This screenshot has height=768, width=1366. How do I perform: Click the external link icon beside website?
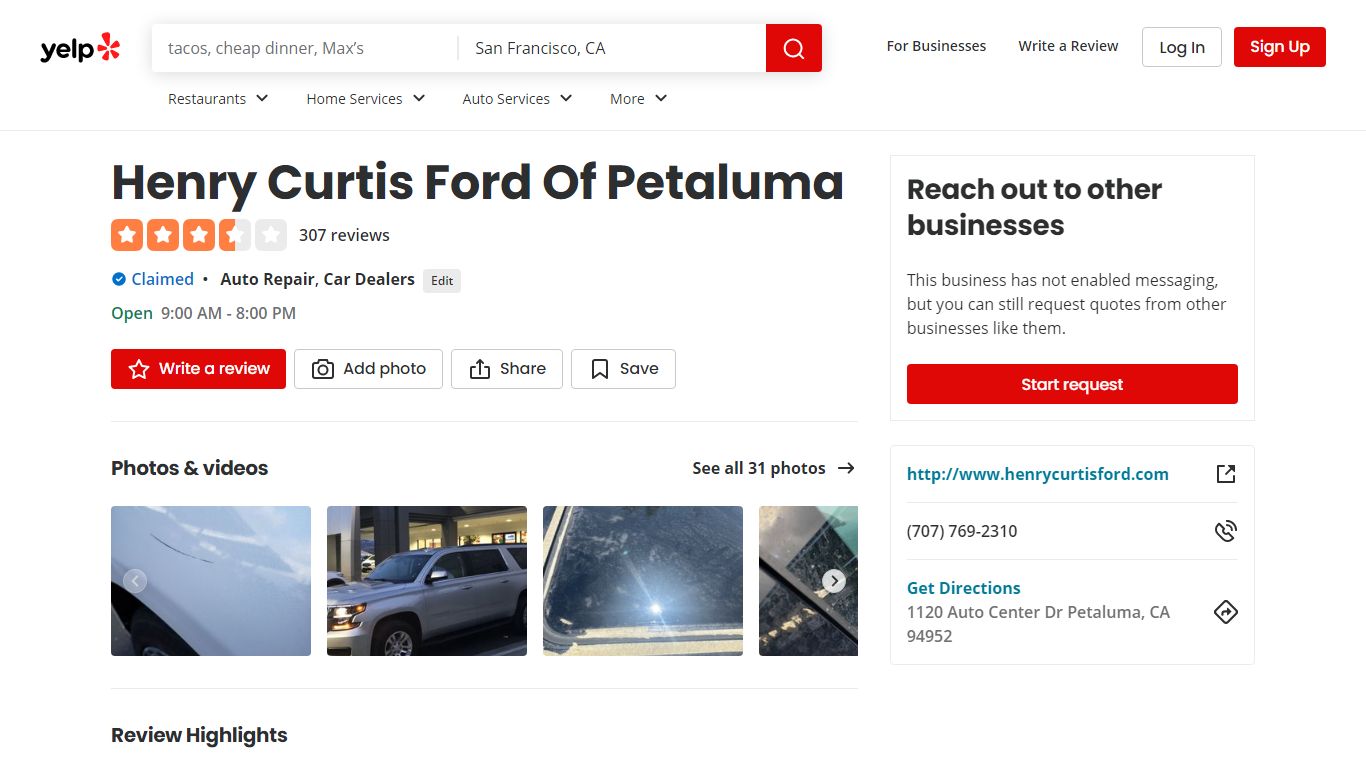1226,474
